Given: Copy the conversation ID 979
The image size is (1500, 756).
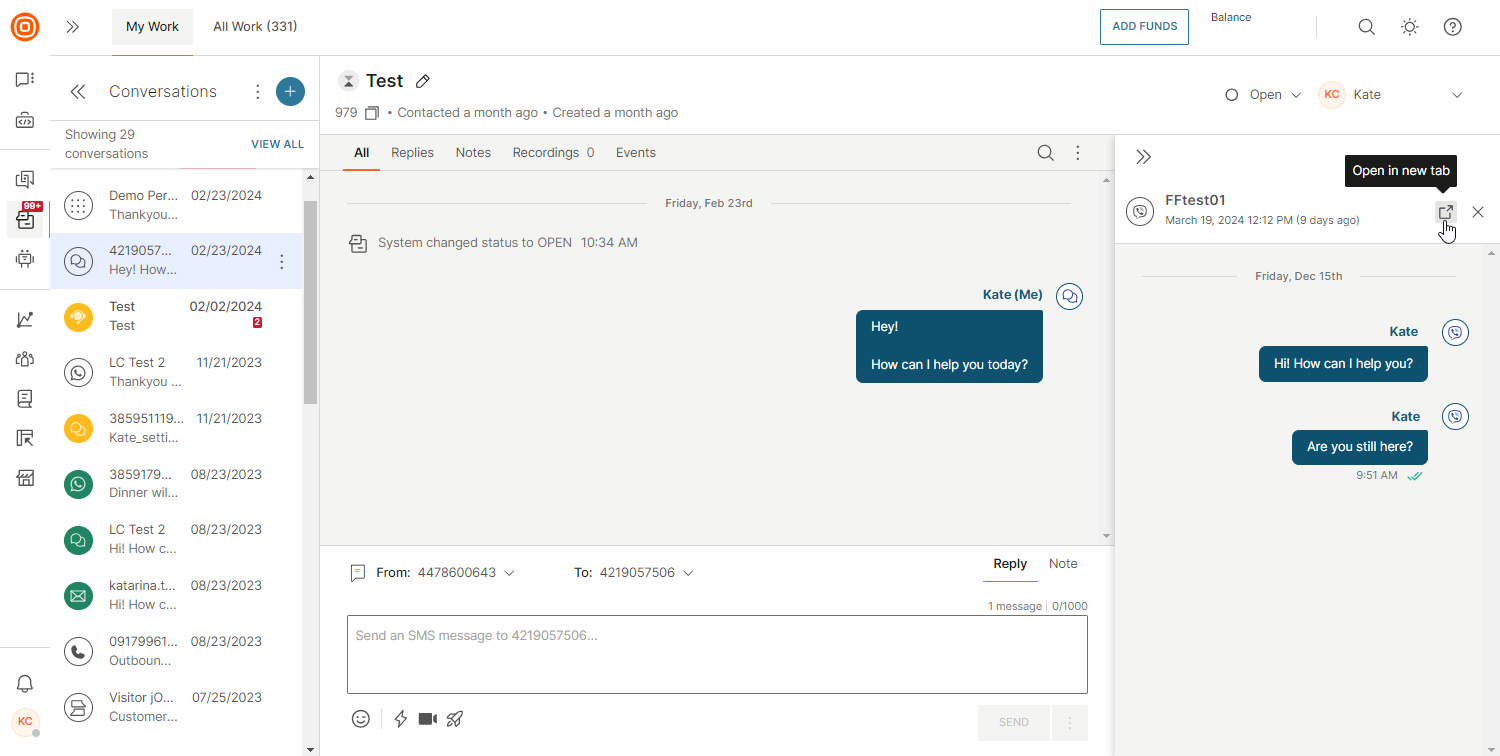Looking at the screenshot, I should [x=372, y=113].
